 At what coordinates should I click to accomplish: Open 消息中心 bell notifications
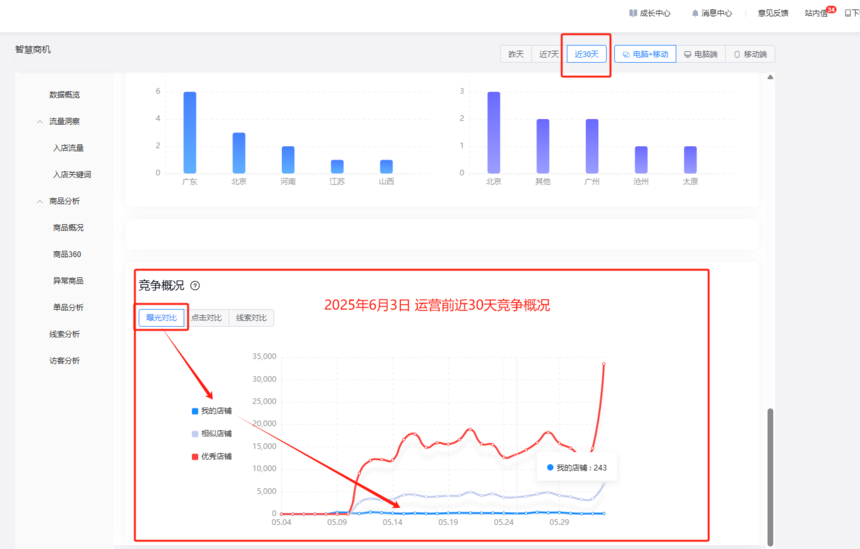pyautogui.click(x=712, y=13)
